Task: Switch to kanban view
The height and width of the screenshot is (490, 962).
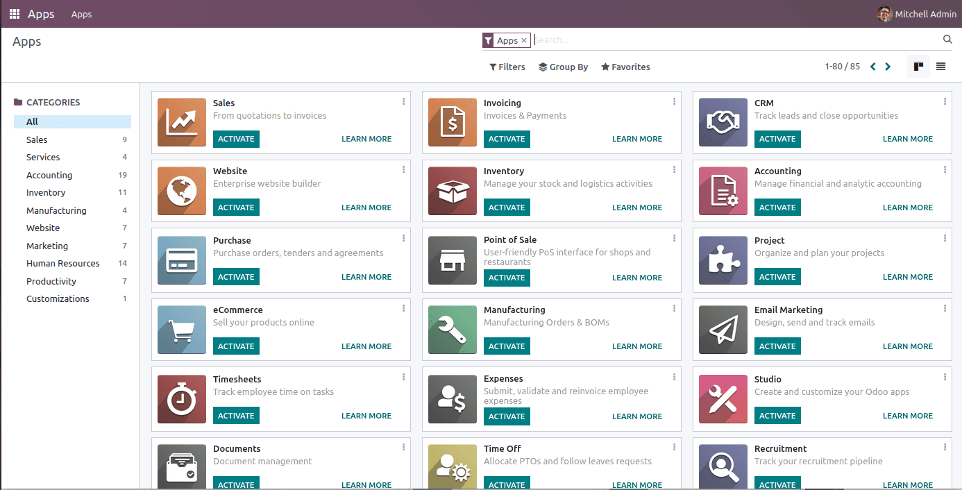Action: tap(918, 67)
